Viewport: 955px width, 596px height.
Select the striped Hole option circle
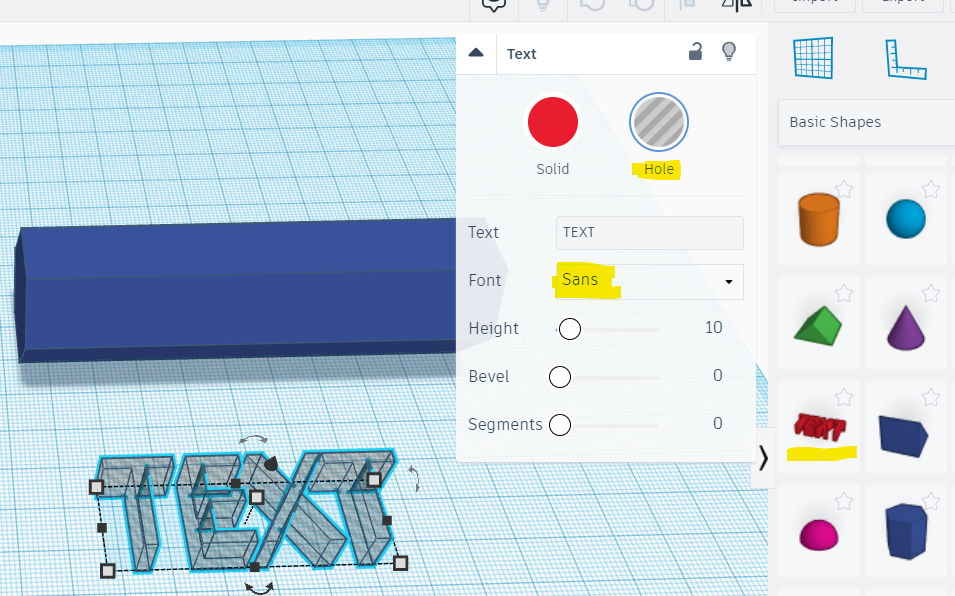[x=659, y=122]
